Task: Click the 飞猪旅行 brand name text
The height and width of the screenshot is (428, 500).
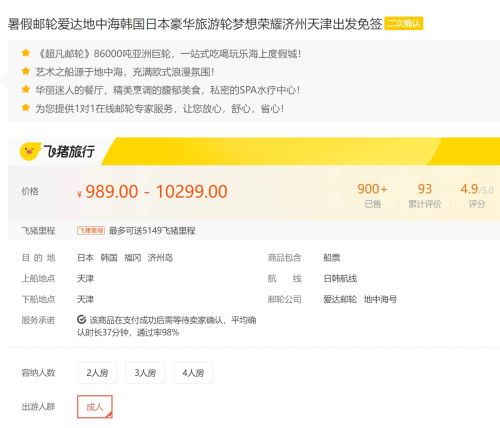Action: (x=69, y=152)
